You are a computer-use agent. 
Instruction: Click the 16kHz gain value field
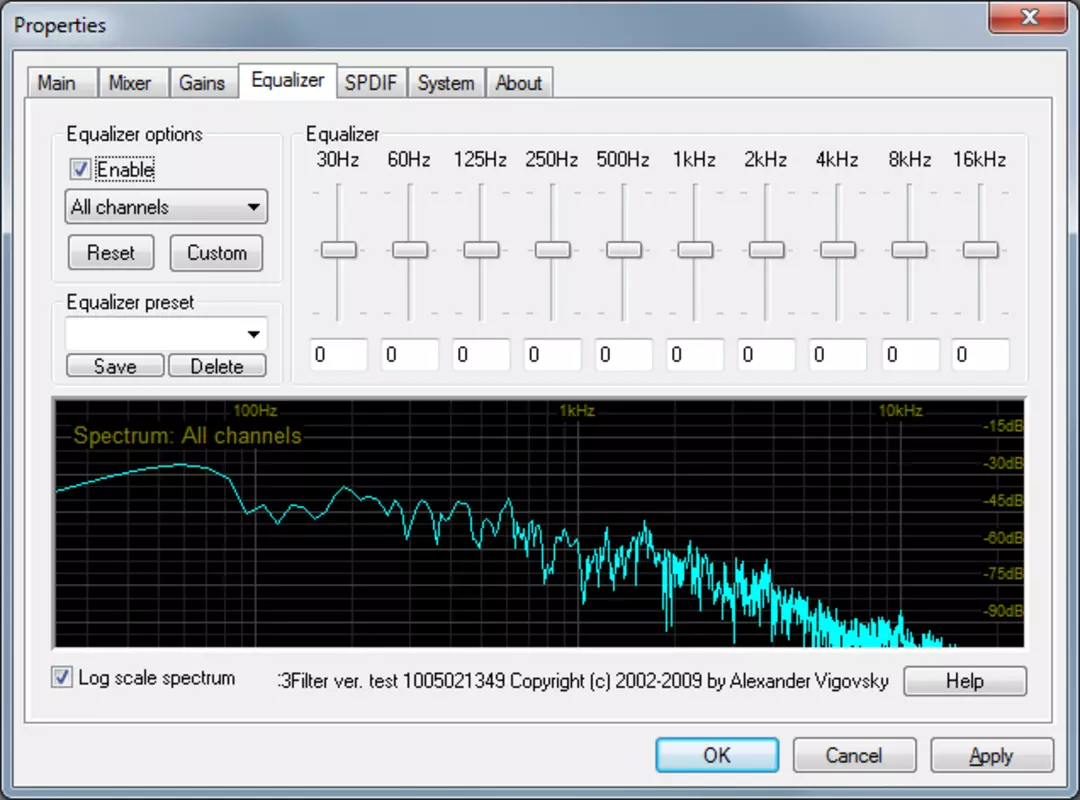click(x=981, y=355)
